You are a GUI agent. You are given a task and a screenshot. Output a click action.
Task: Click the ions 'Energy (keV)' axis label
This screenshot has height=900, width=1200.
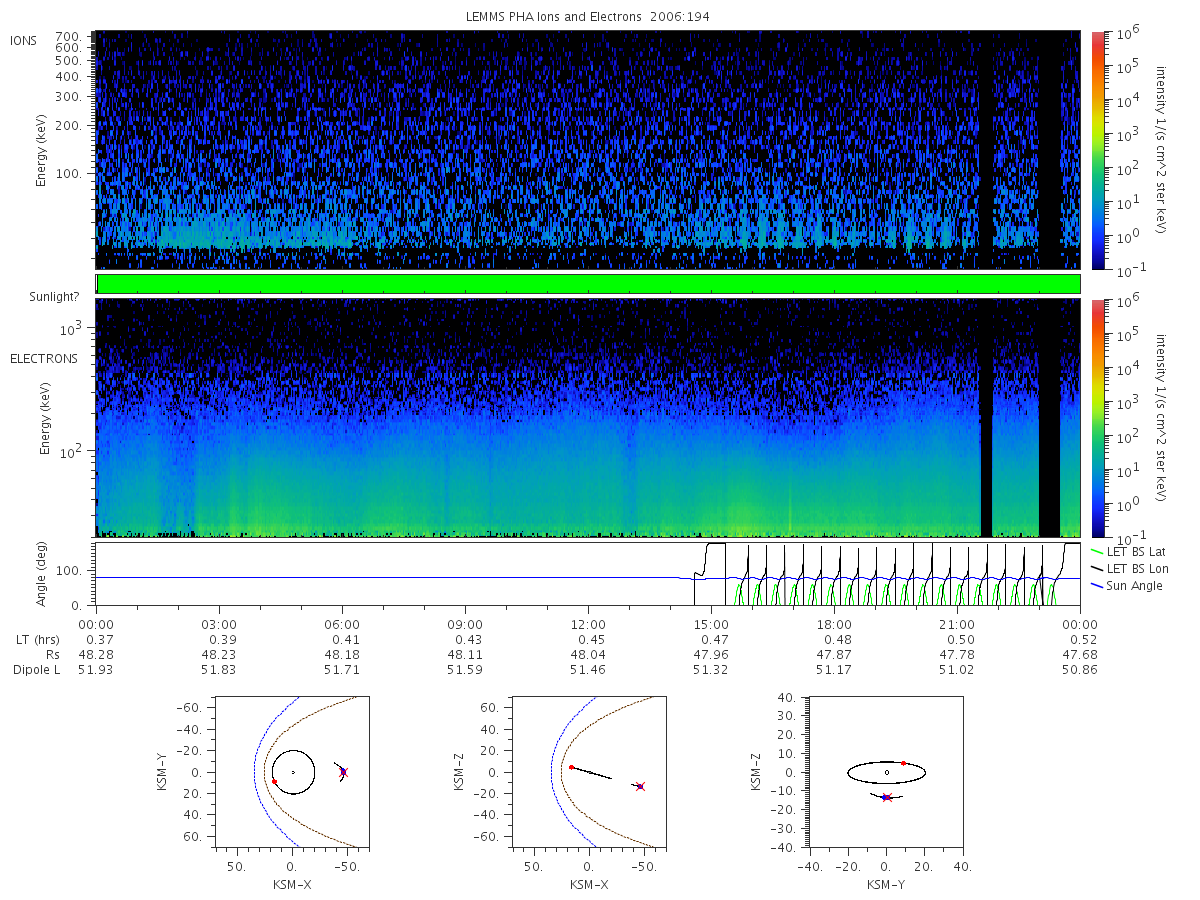click(x=43, y=150)
